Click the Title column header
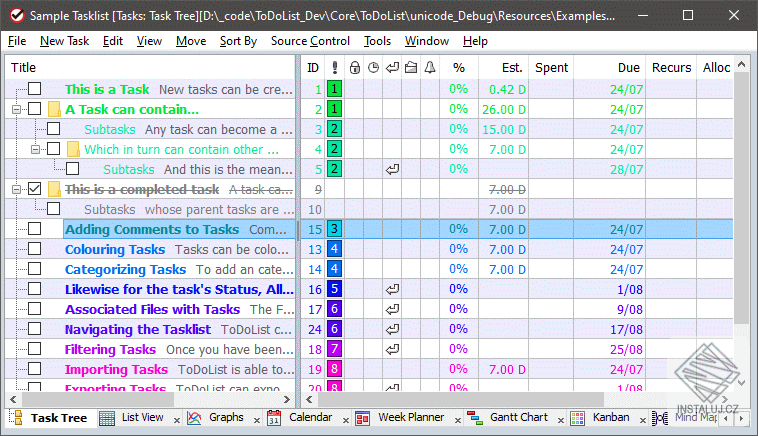The height and width of the screenshot is (436, 758). tap(150, 68)
